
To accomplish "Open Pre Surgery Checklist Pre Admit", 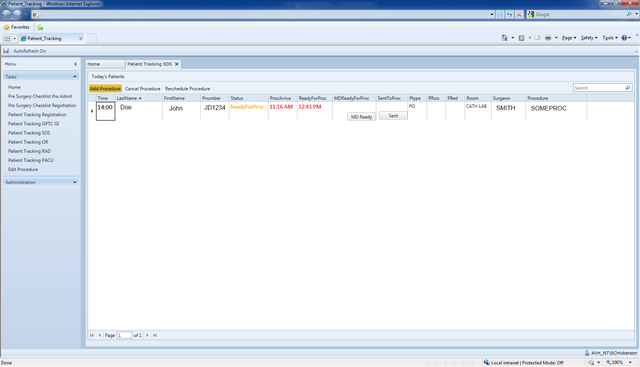I will [40, 96].
